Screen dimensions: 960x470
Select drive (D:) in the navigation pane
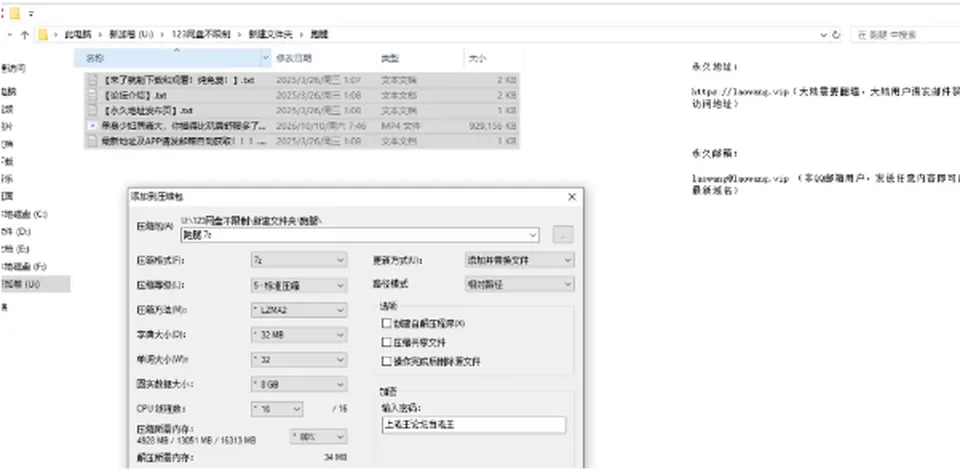tap(16, 232)
